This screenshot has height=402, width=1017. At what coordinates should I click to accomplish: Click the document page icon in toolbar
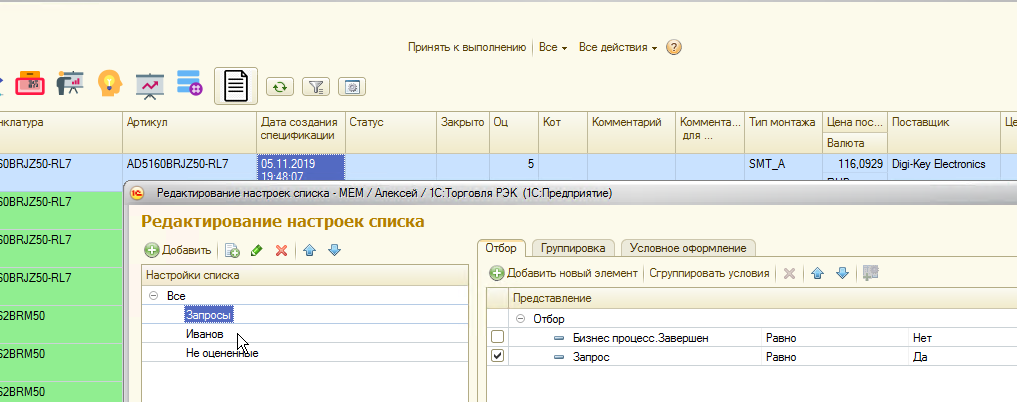(x=236, y=86)
